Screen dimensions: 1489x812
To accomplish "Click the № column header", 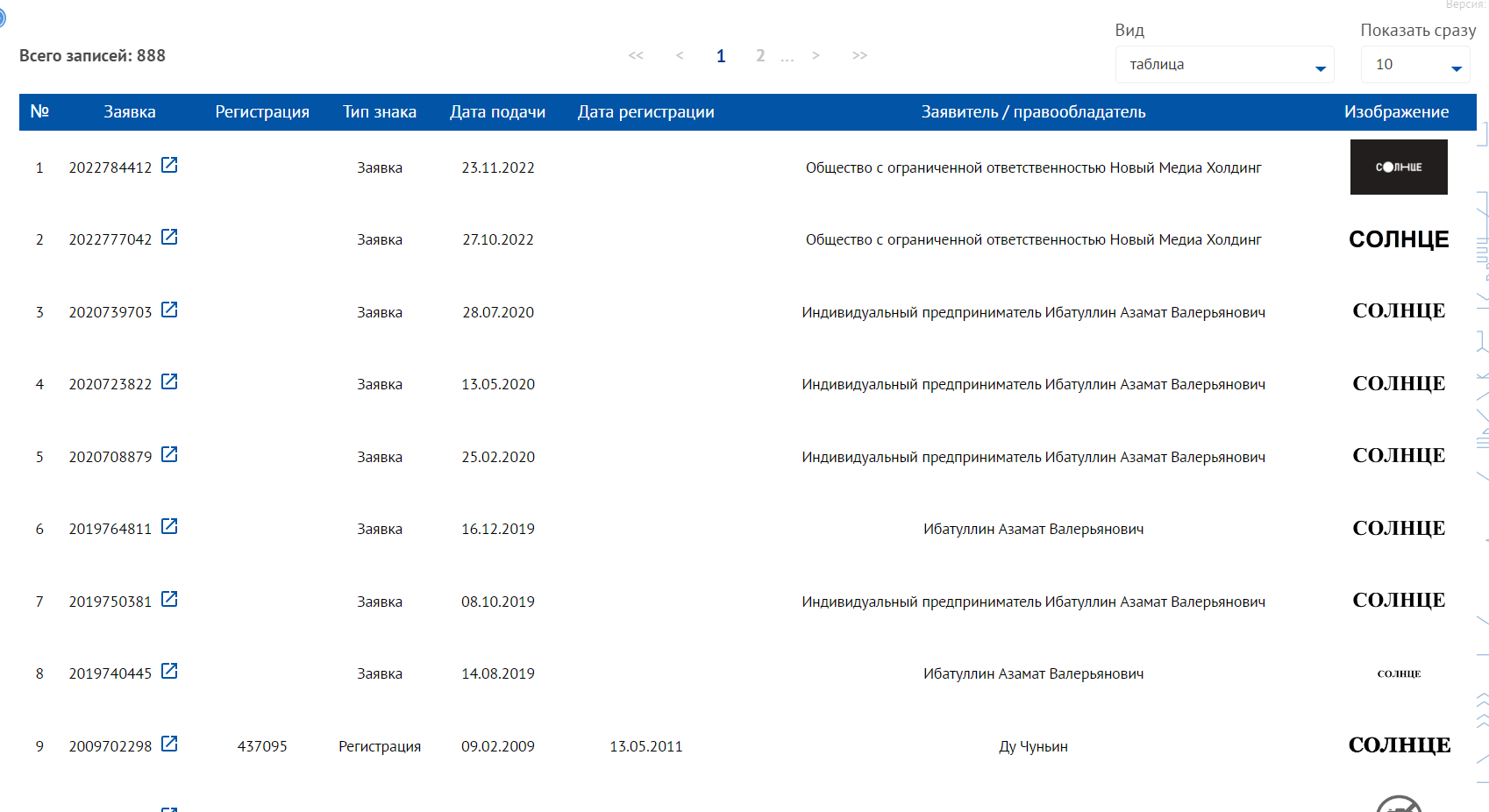I will 39,112.
